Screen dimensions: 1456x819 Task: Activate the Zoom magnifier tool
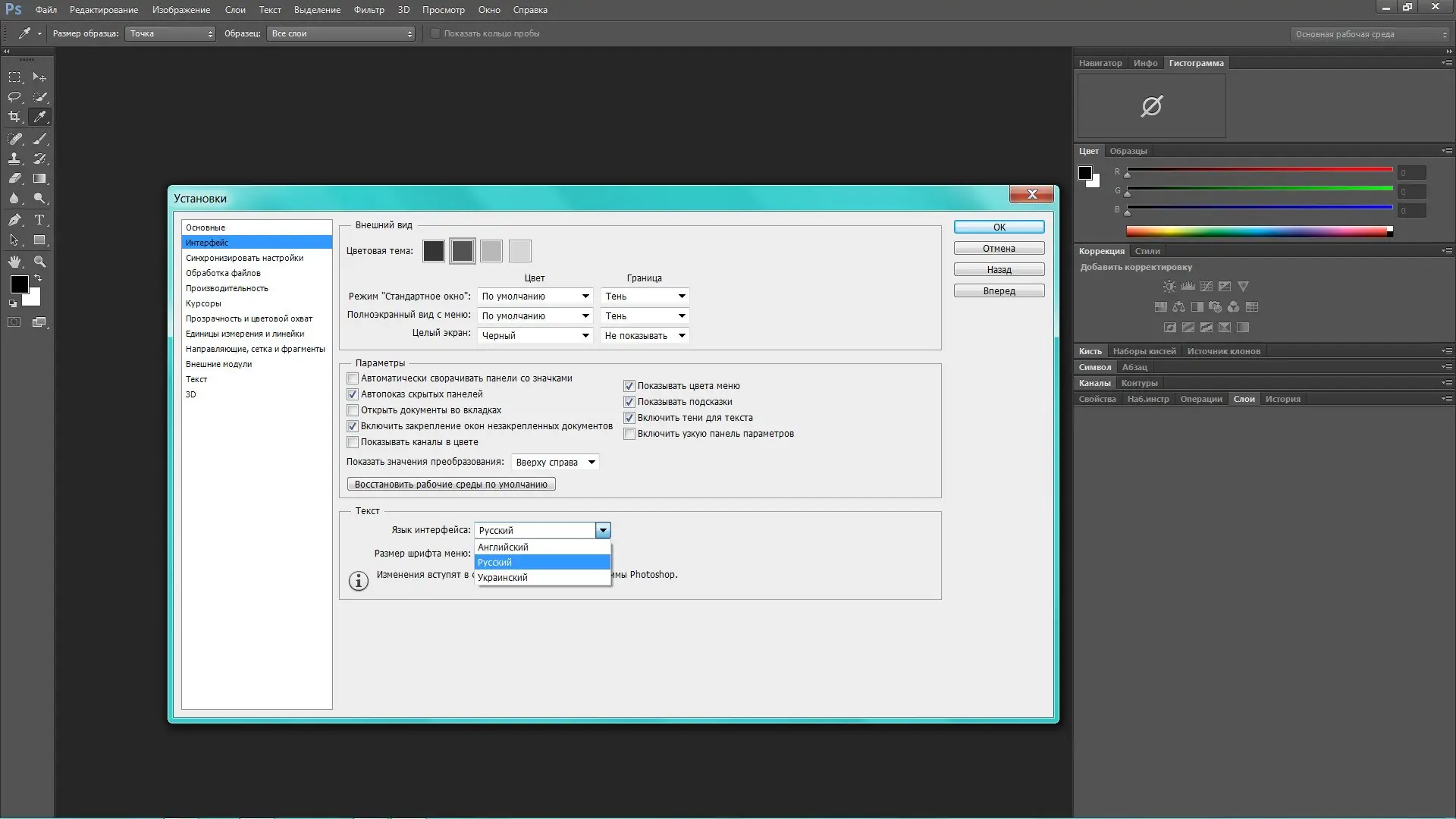[39, 262]
